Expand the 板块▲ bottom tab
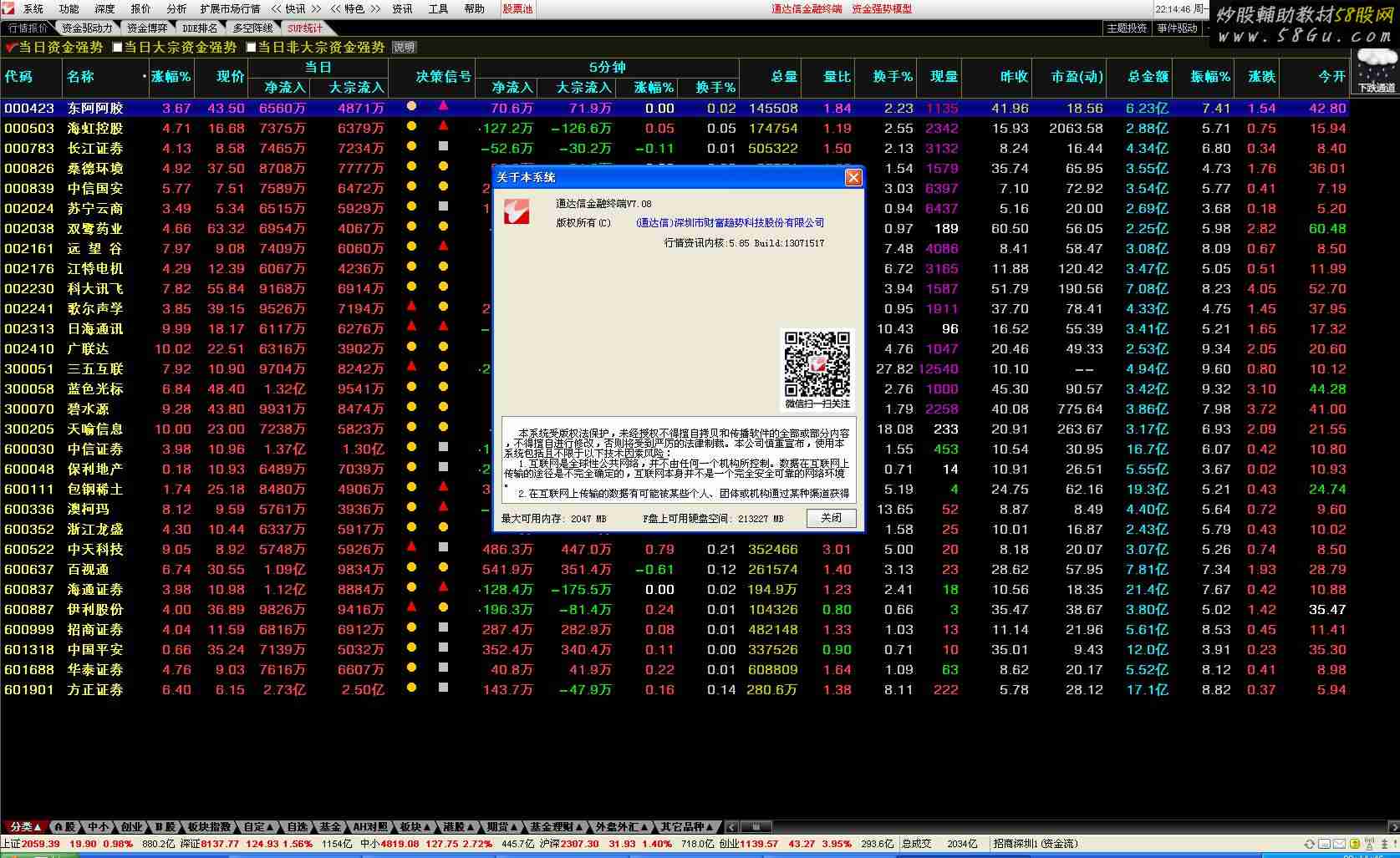The width and height of the screenshot is (1400, 858). pos(415,827)
